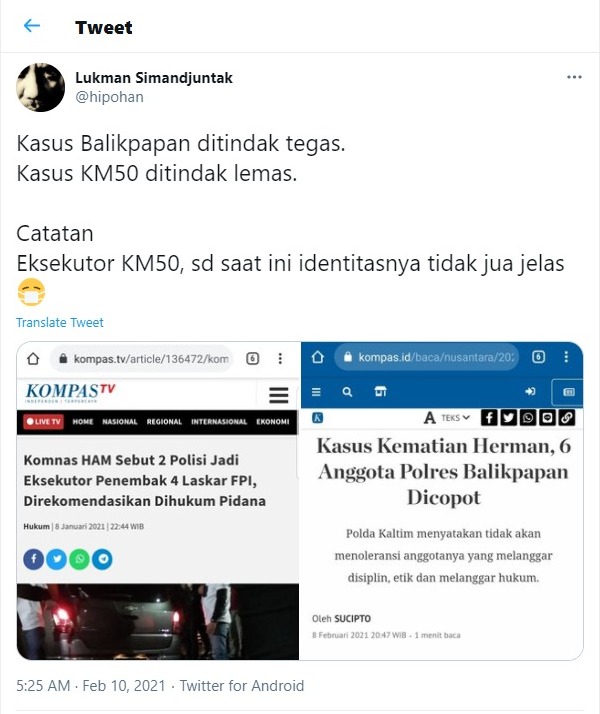This screenshot has height=714, width=600.
Task: Go back using the arrow icon
Action: [32, 26]
